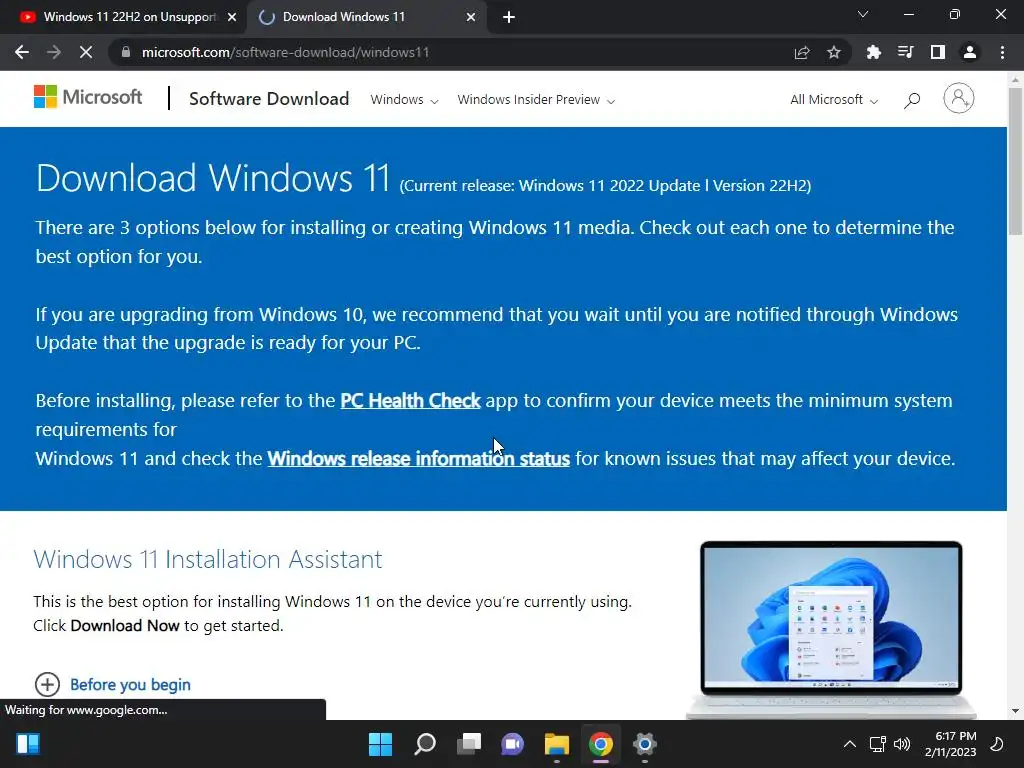Click the Chrome taskbar icon

click(600, 744)
